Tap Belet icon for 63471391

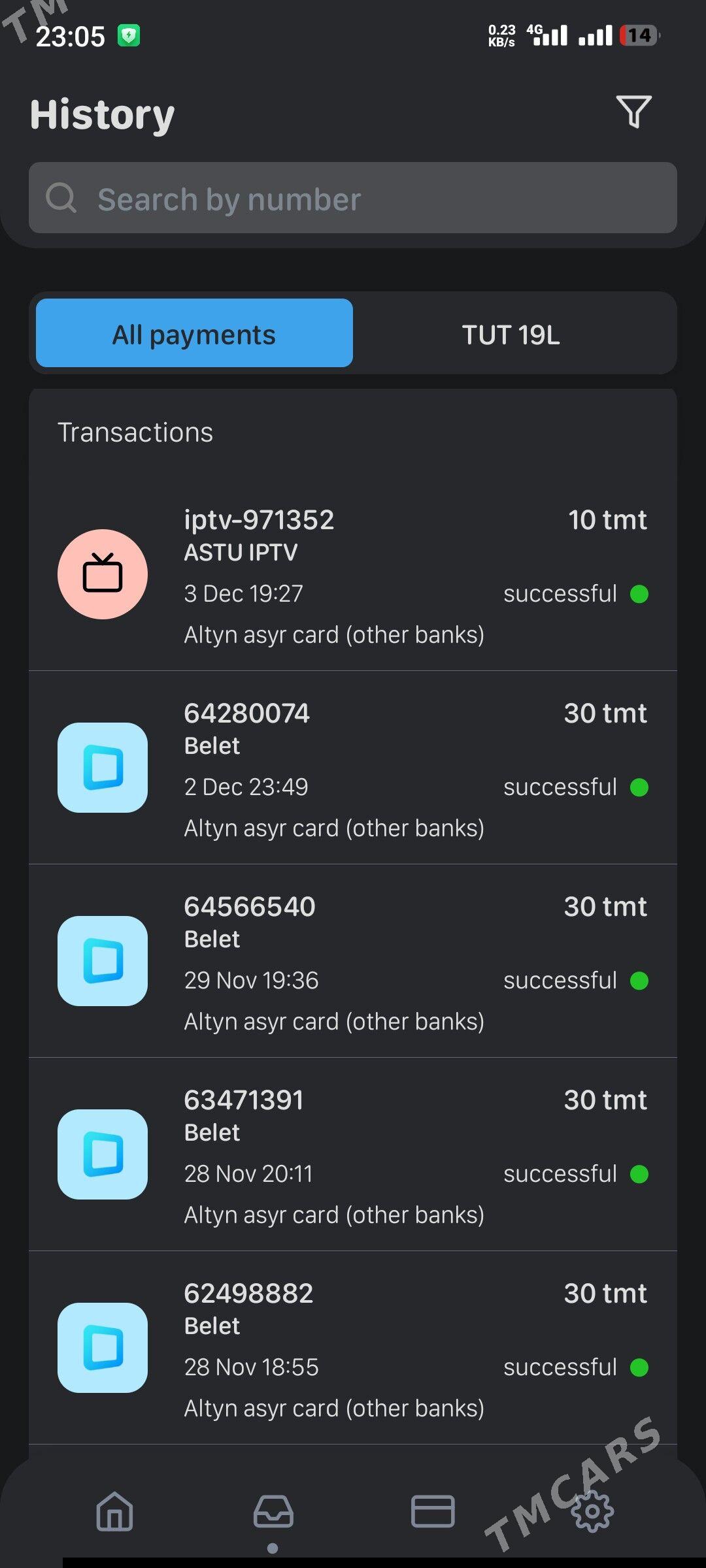click(103, 1154)
